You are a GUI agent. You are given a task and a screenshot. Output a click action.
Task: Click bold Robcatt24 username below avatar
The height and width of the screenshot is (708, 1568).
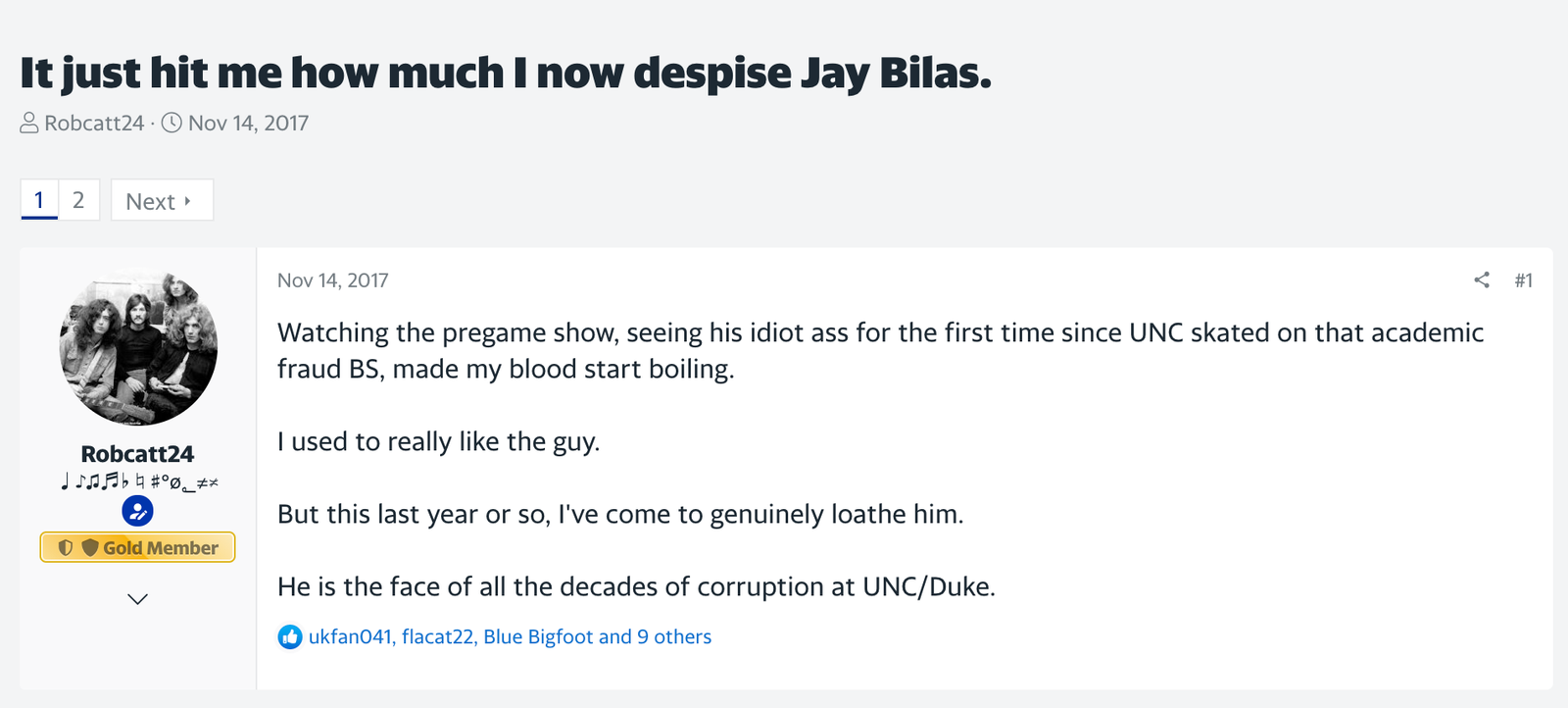coord(137,454)
